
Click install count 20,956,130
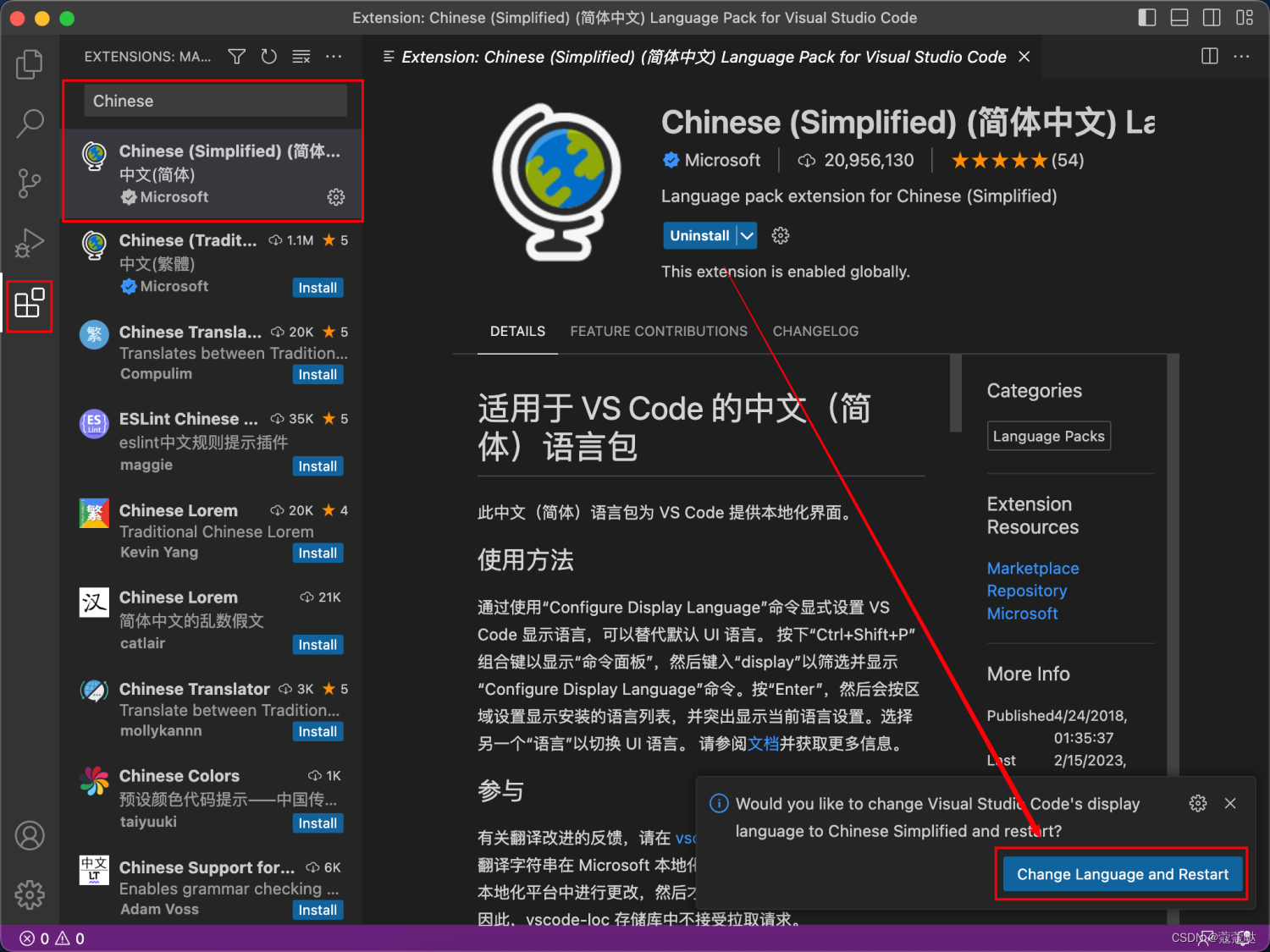pyautogui.click(x=856, y=160)
